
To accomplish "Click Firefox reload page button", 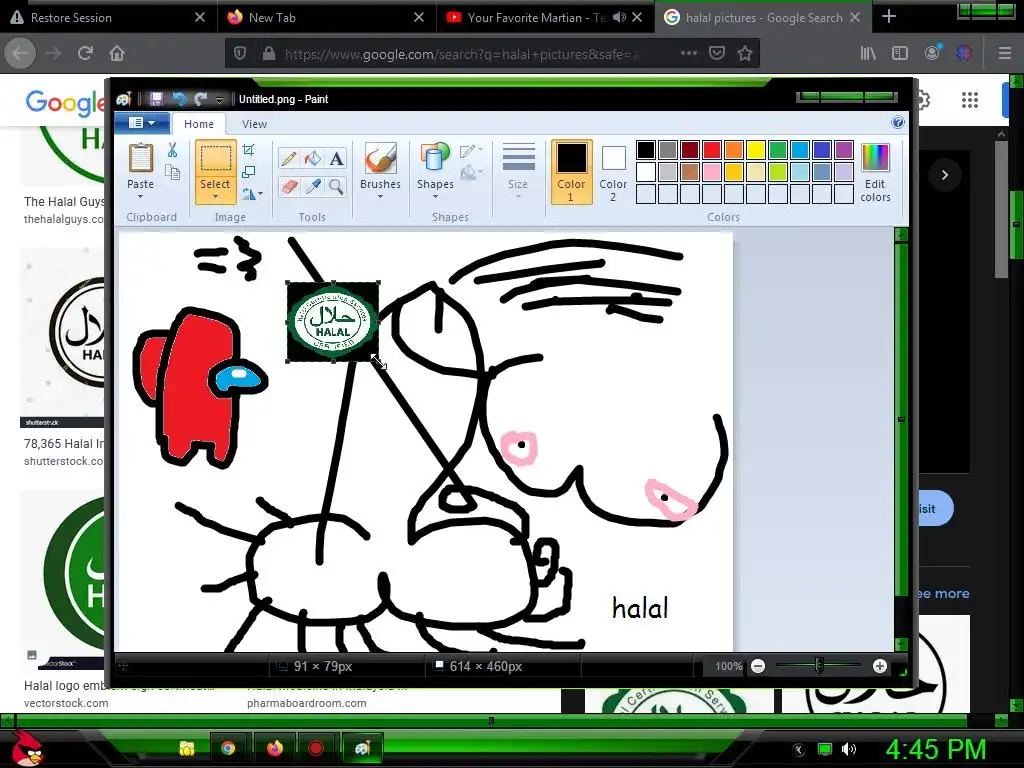I will click(85, 54).
